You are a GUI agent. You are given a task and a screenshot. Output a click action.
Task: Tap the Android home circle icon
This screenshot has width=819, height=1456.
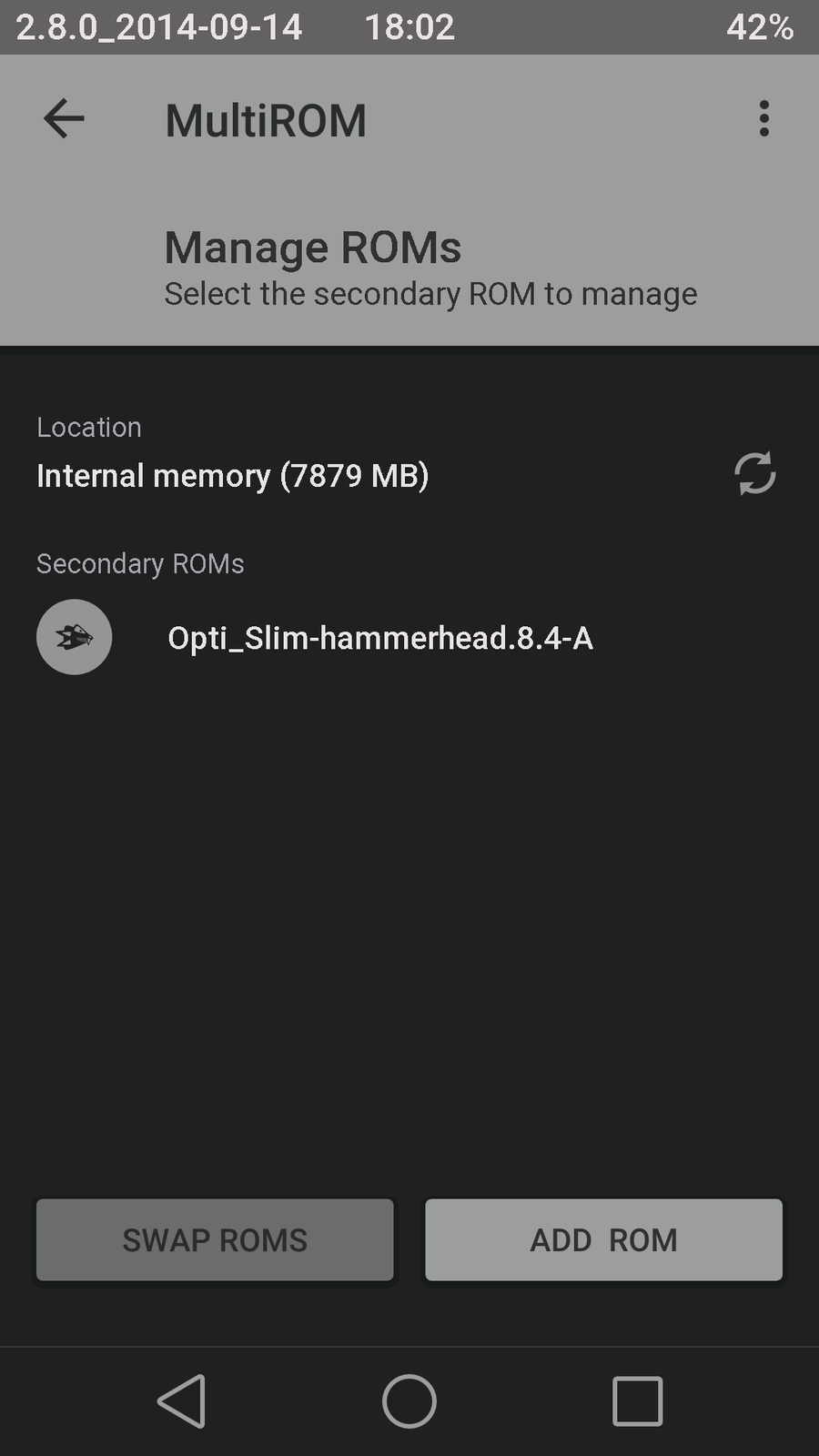pyautogui.click(x=409, y=1400)
